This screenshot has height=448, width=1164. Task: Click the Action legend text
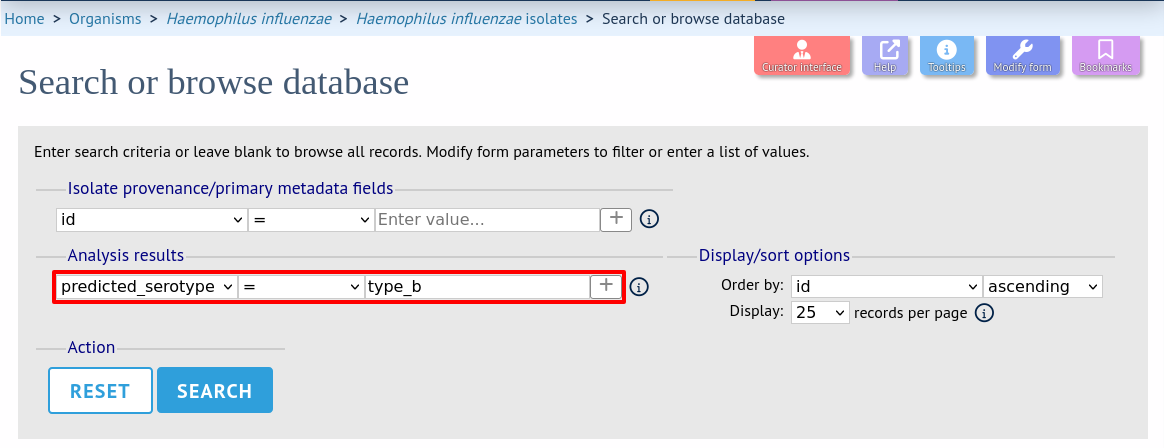point(91,347)
